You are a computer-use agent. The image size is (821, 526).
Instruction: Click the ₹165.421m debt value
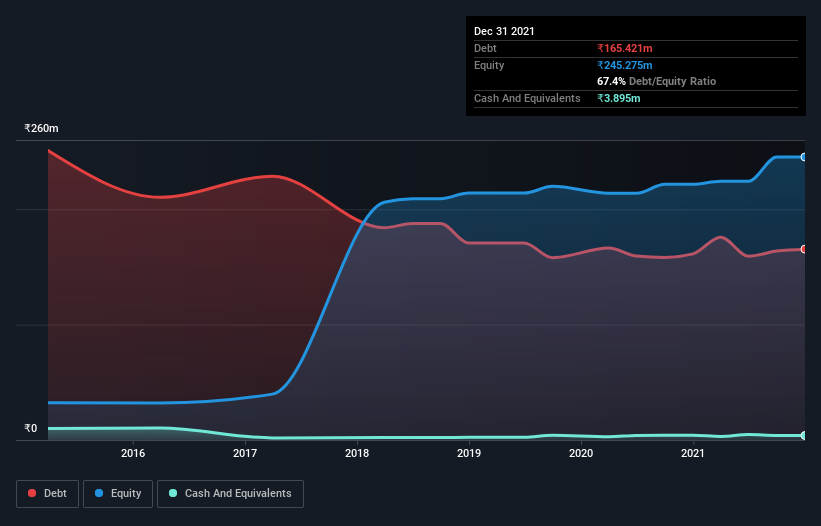click(x=625, y=48)
